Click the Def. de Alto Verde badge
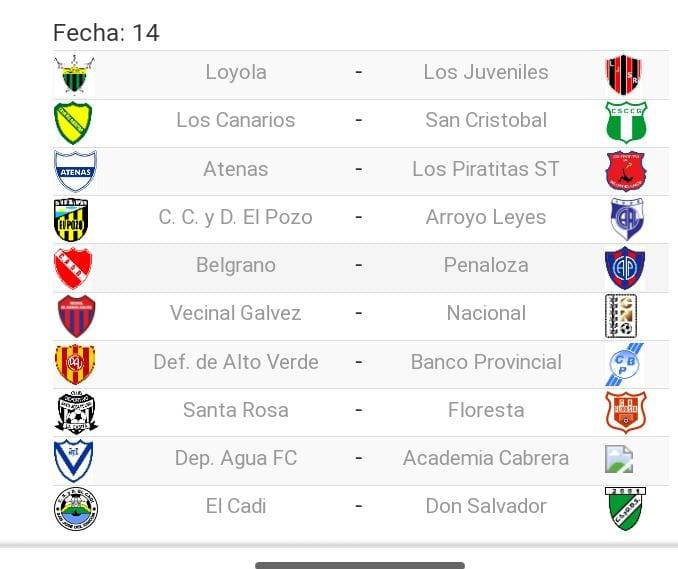 (74, 363)
